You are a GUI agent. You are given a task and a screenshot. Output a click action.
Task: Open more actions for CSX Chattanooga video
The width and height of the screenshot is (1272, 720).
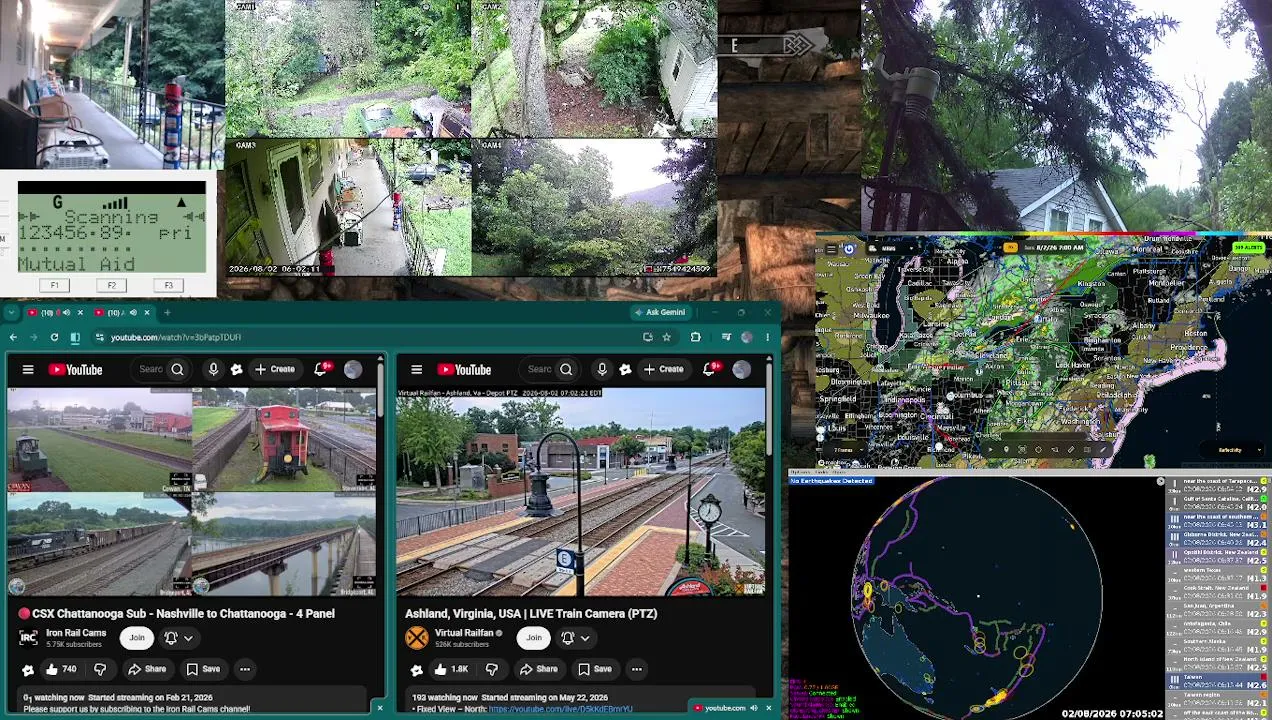(244, 669)
